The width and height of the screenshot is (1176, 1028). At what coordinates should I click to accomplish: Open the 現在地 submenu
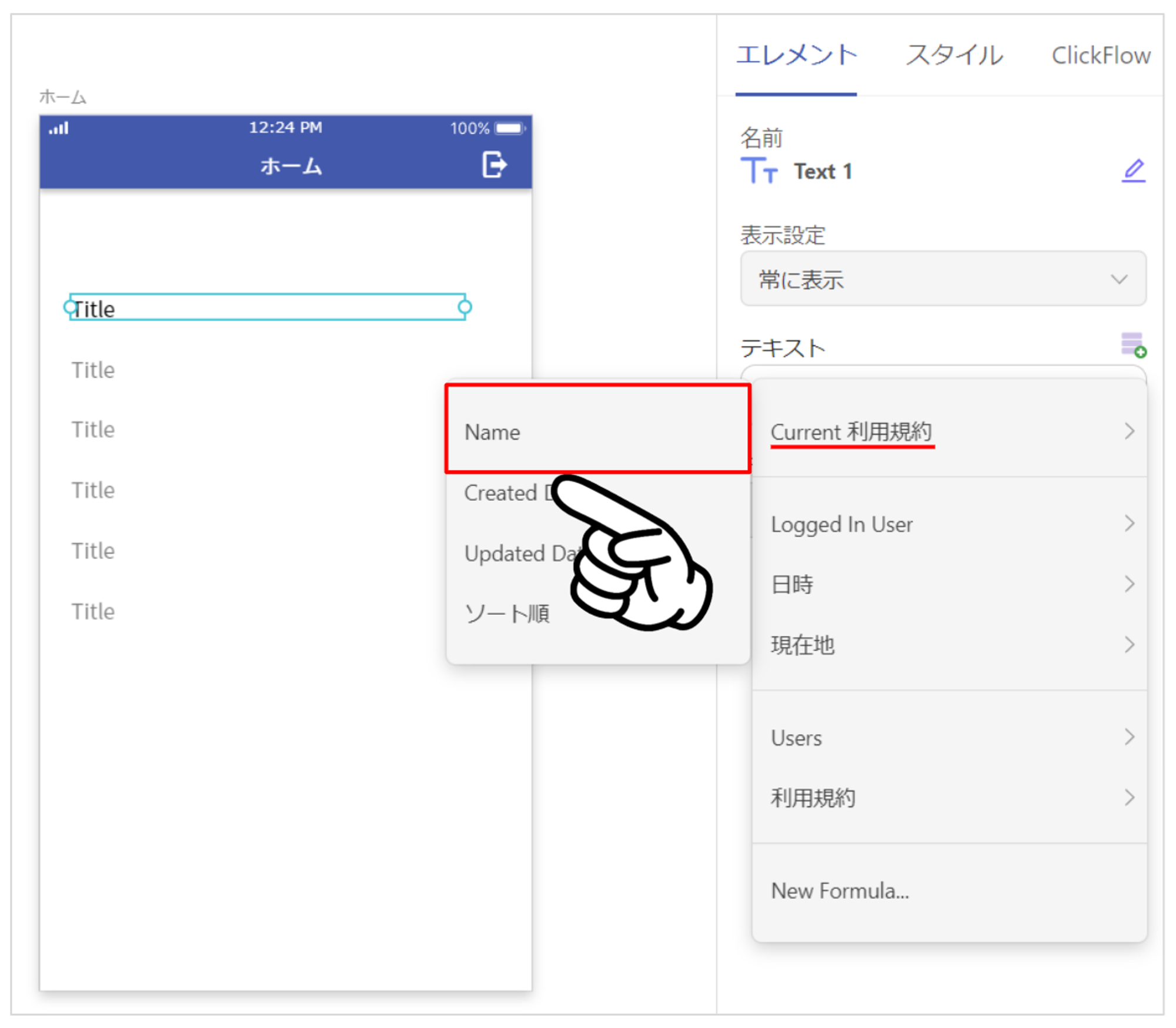(949, 645)
